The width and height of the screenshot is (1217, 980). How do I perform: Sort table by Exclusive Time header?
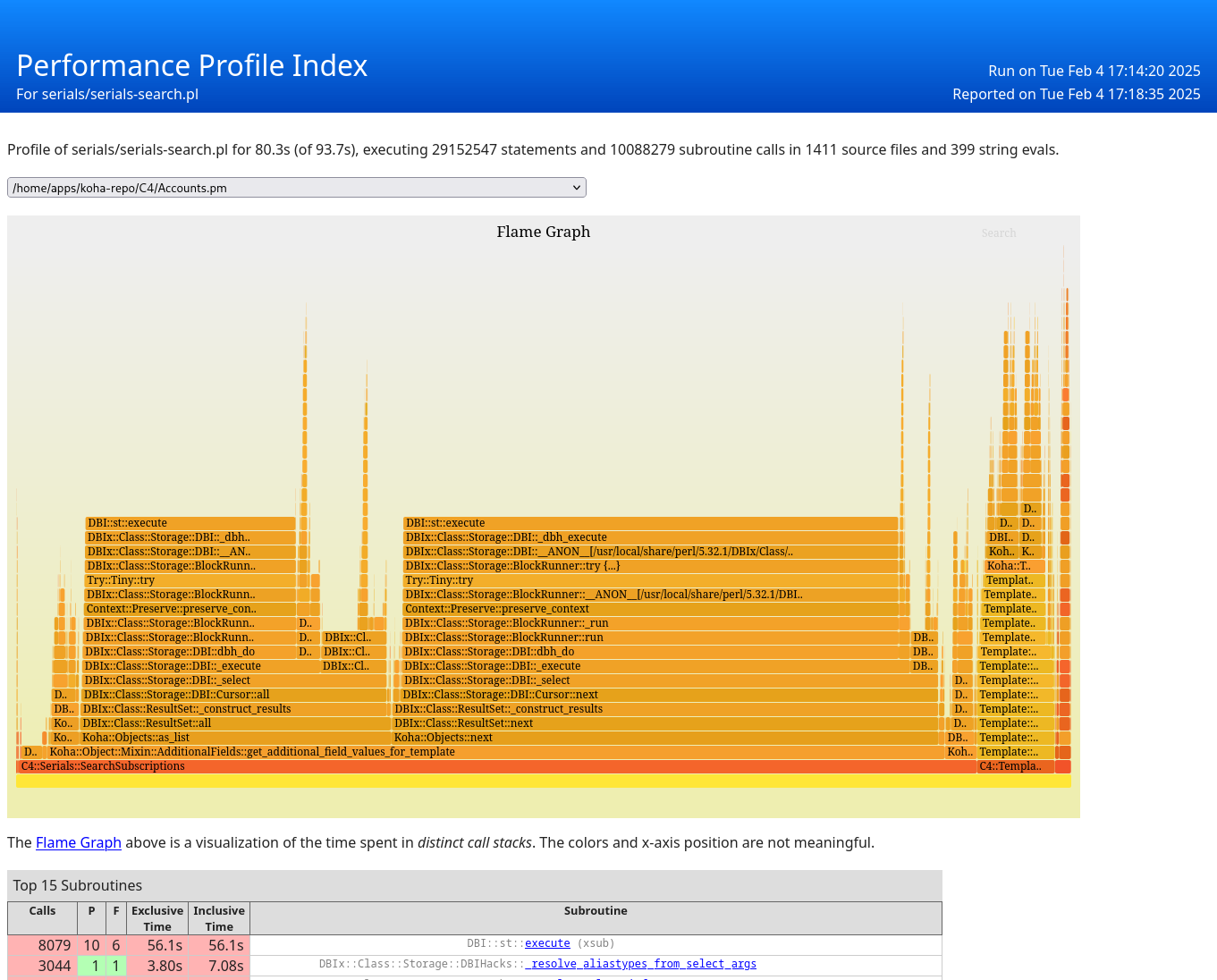[157, 918]
